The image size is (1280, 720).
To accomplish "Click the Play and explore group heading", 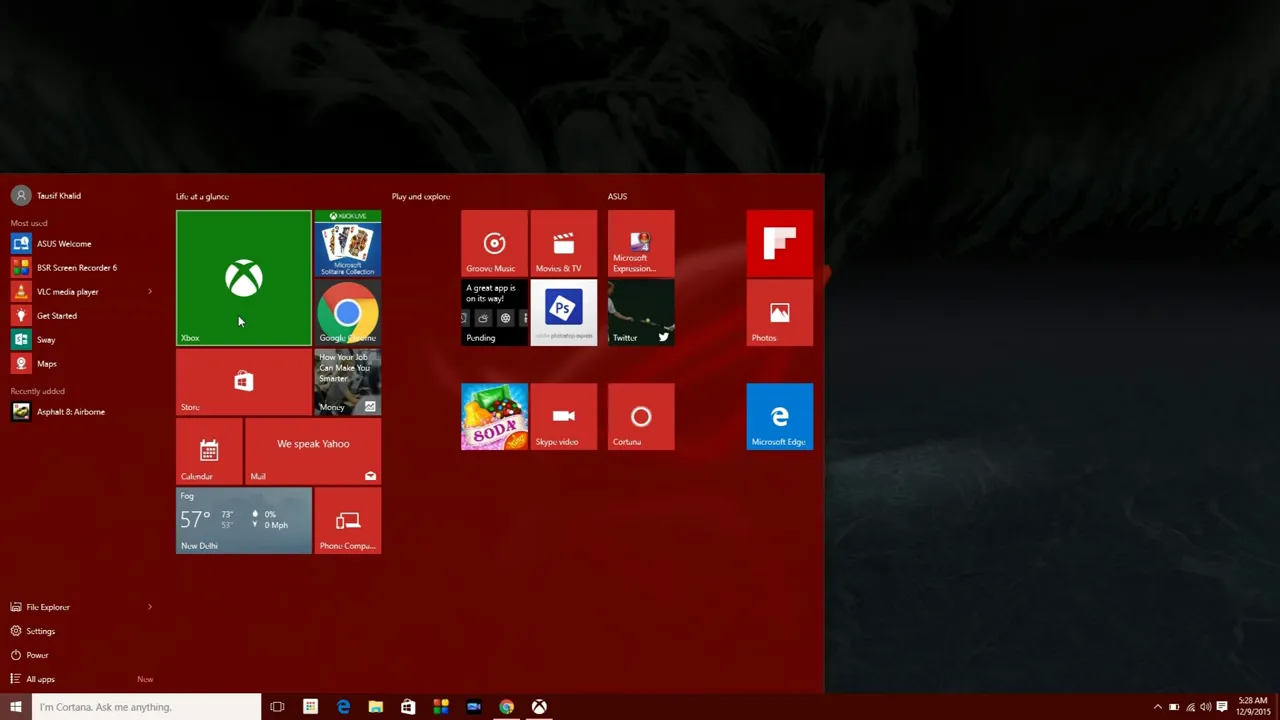I will pos(421,197).
